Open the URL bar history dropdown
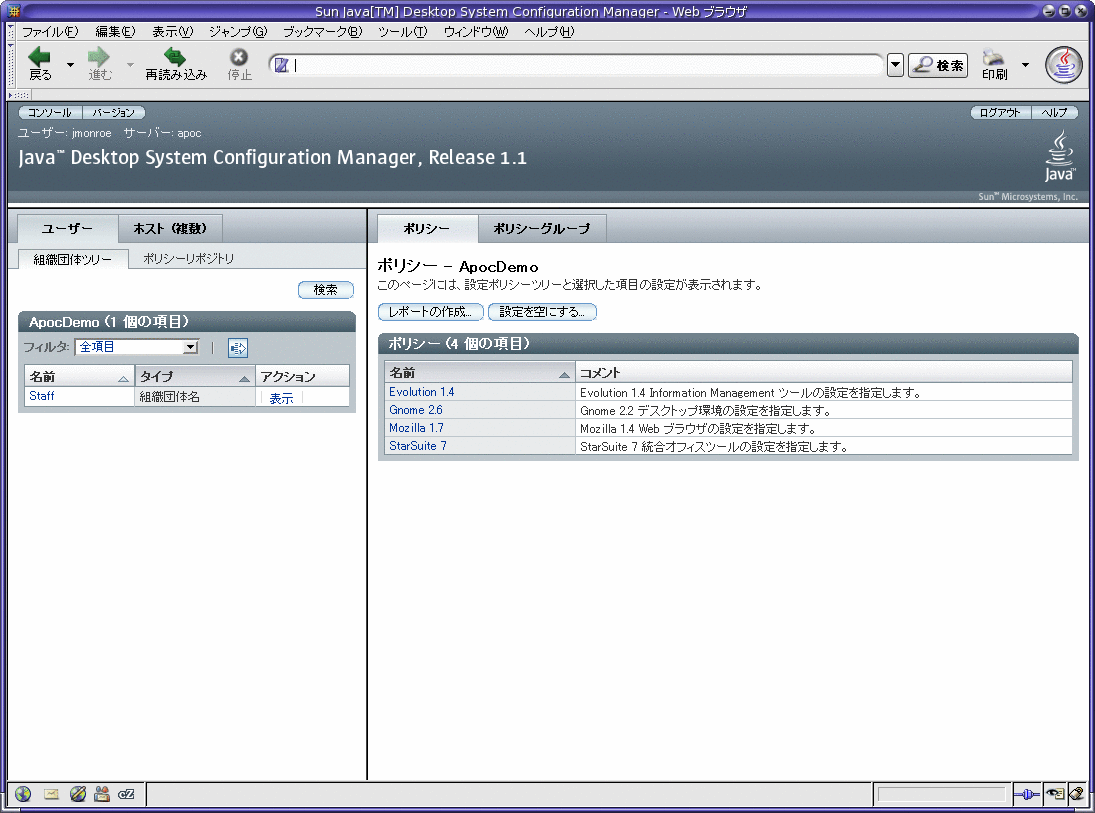The height and width of the screenshot is (813, 1095). pos(895,65)
